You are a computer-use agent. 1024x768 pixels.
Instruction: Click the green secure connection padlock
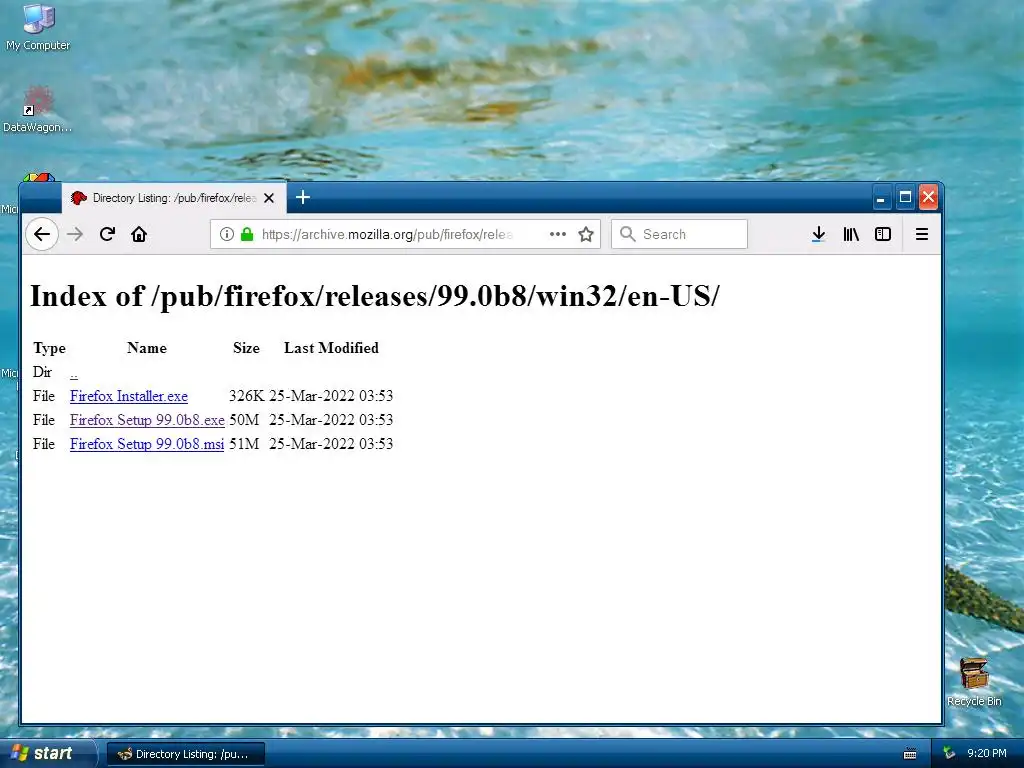click(247, 234)
